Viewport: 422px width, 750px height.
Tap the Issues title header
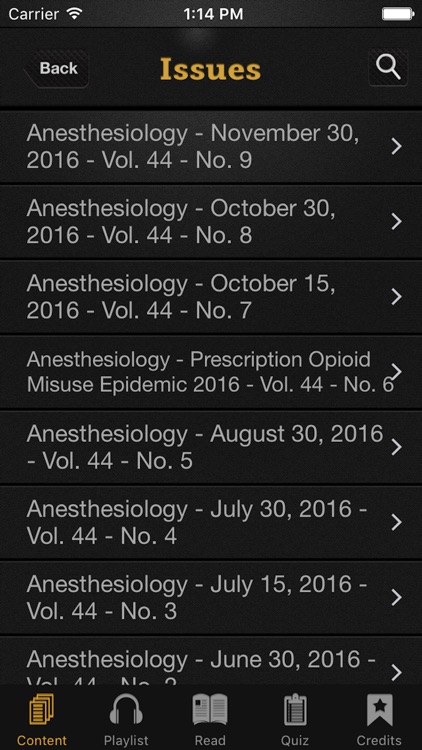click(x=211, y=69)
